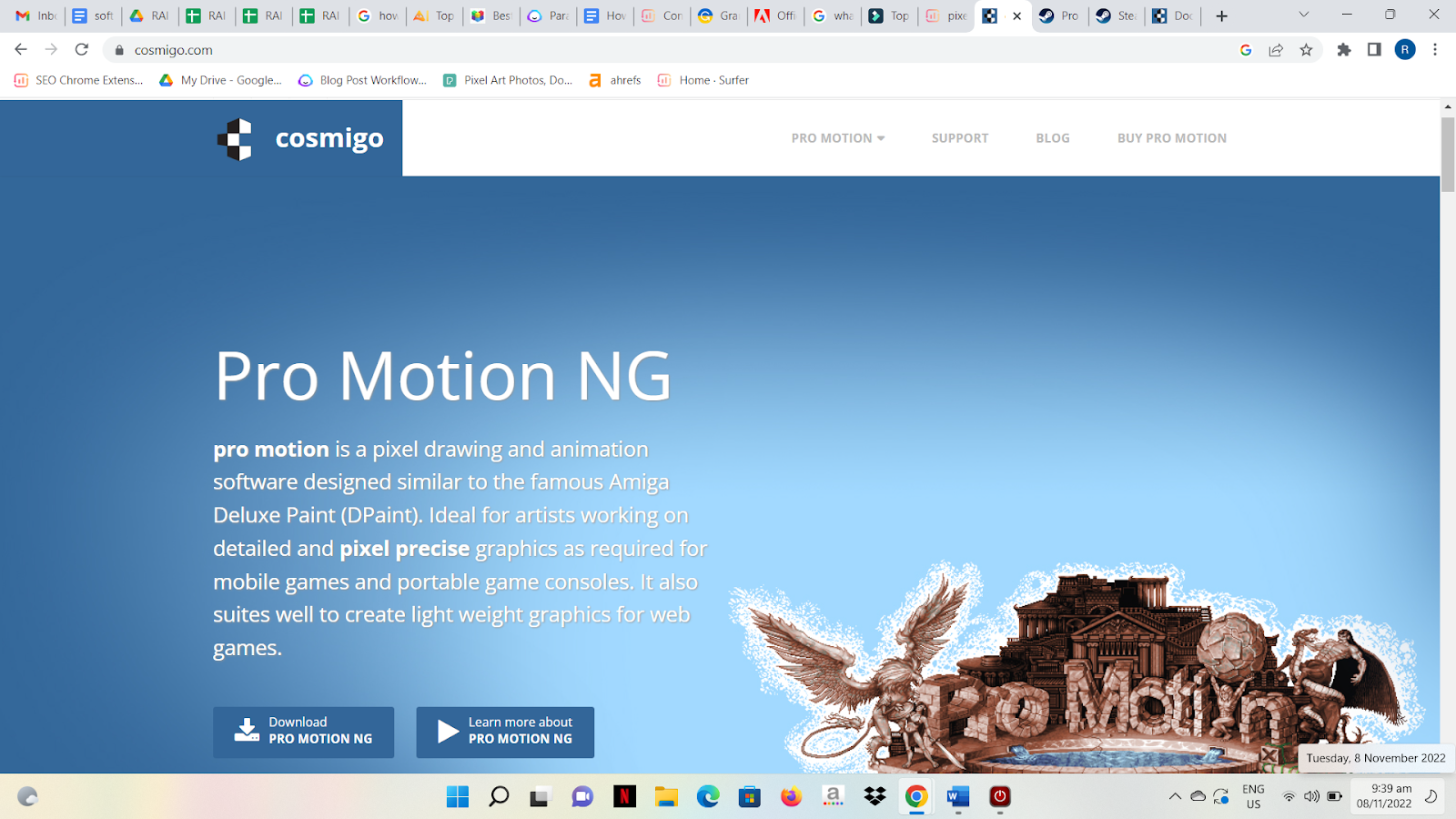Open the Chrome profile avatar R
The image size is (1456, 819).
1405,50
